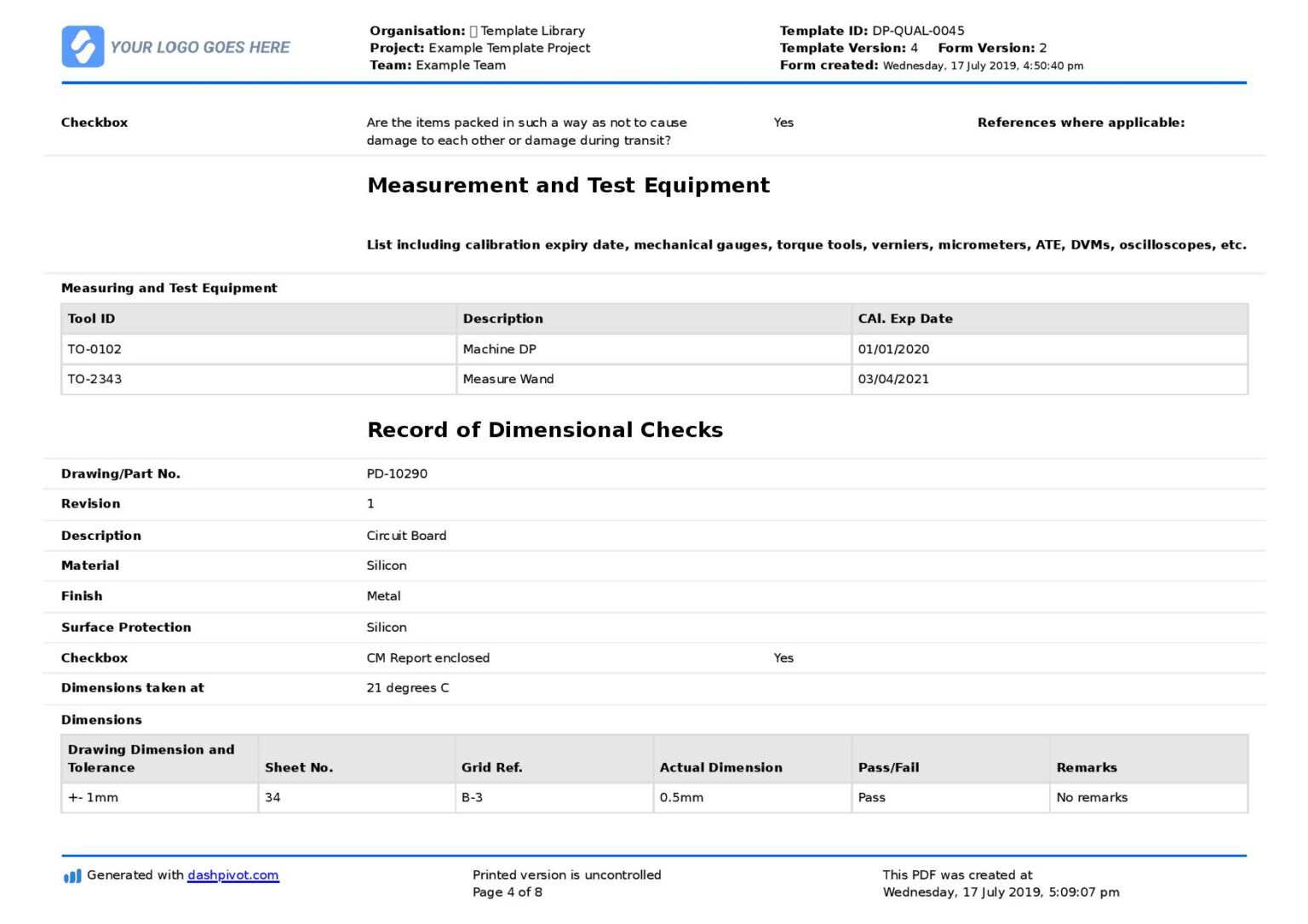Image resolution: width=1308 pixels, height=924 pixels.
Task: Select the 'Yes' answer for packing checkbox
Action: [x=783, y=122]
